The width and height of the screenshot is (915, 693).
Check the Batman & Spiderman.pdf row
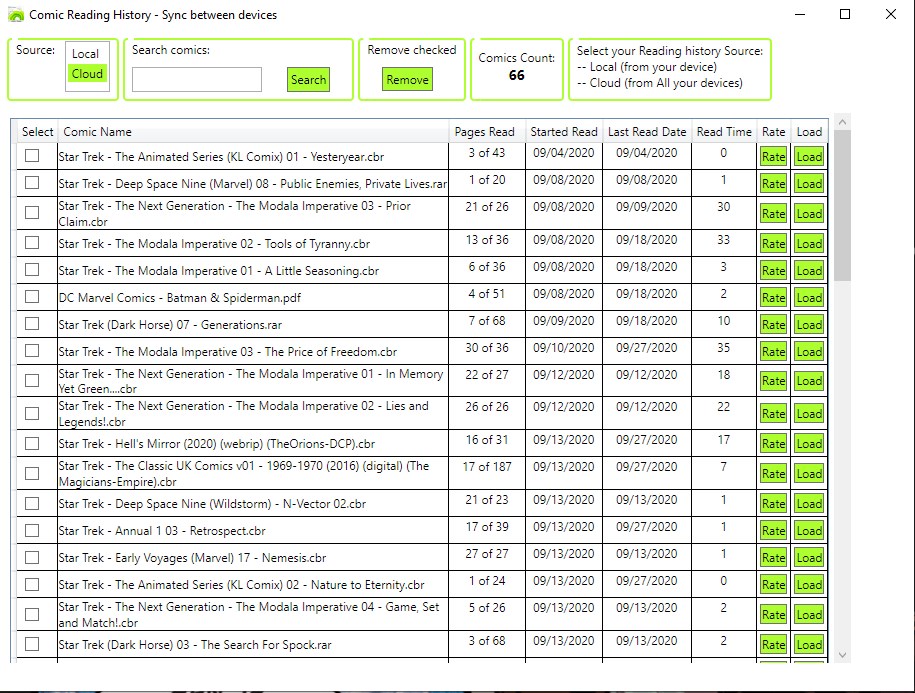(32, 296)
